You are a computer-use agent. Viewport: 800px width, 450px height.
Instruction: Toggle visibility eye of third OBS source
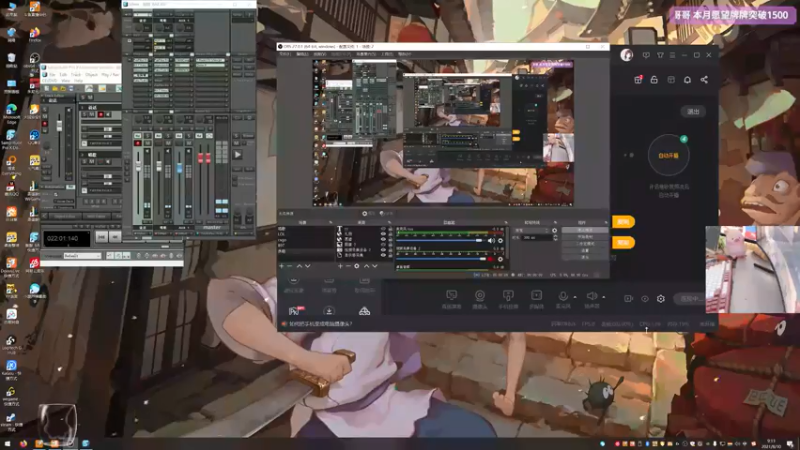click(383, 239)
